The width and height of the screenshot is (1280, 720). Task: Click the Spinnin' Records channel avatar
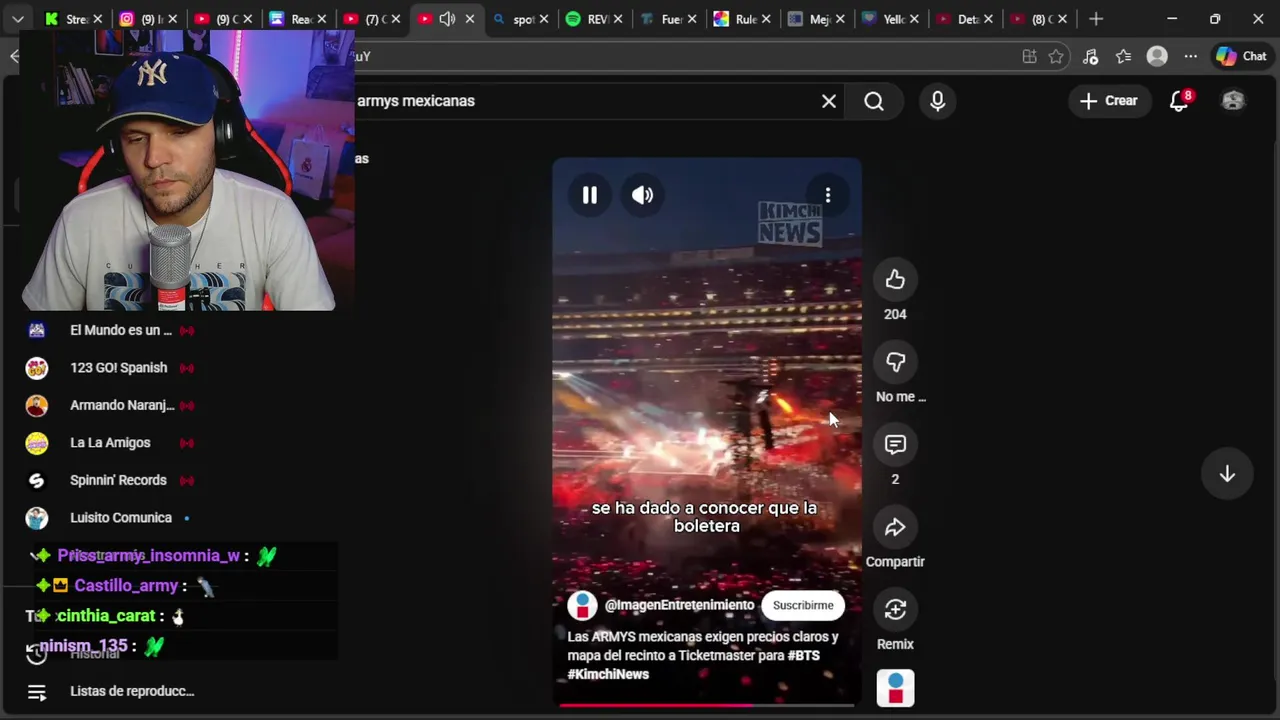[x=37, y=480]
